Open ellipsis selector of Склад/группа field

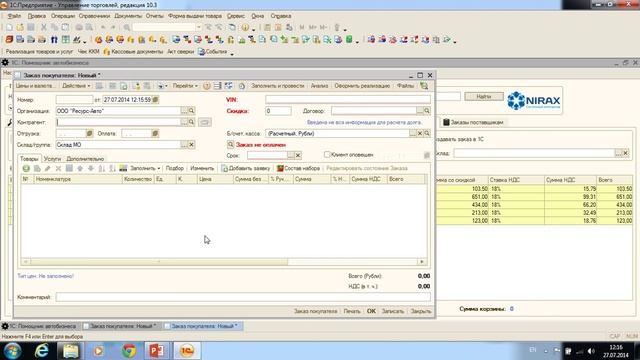point(184,145)
